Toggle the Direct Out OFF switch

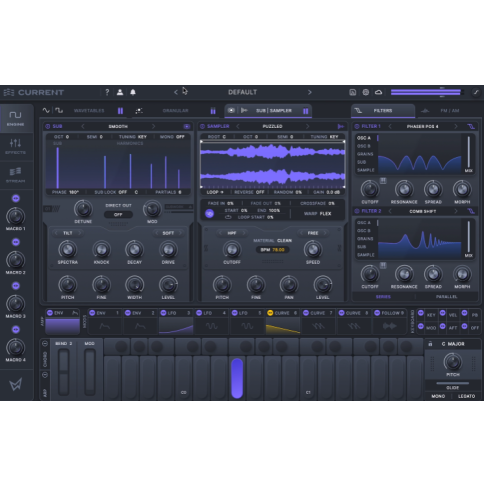(118, 215)
